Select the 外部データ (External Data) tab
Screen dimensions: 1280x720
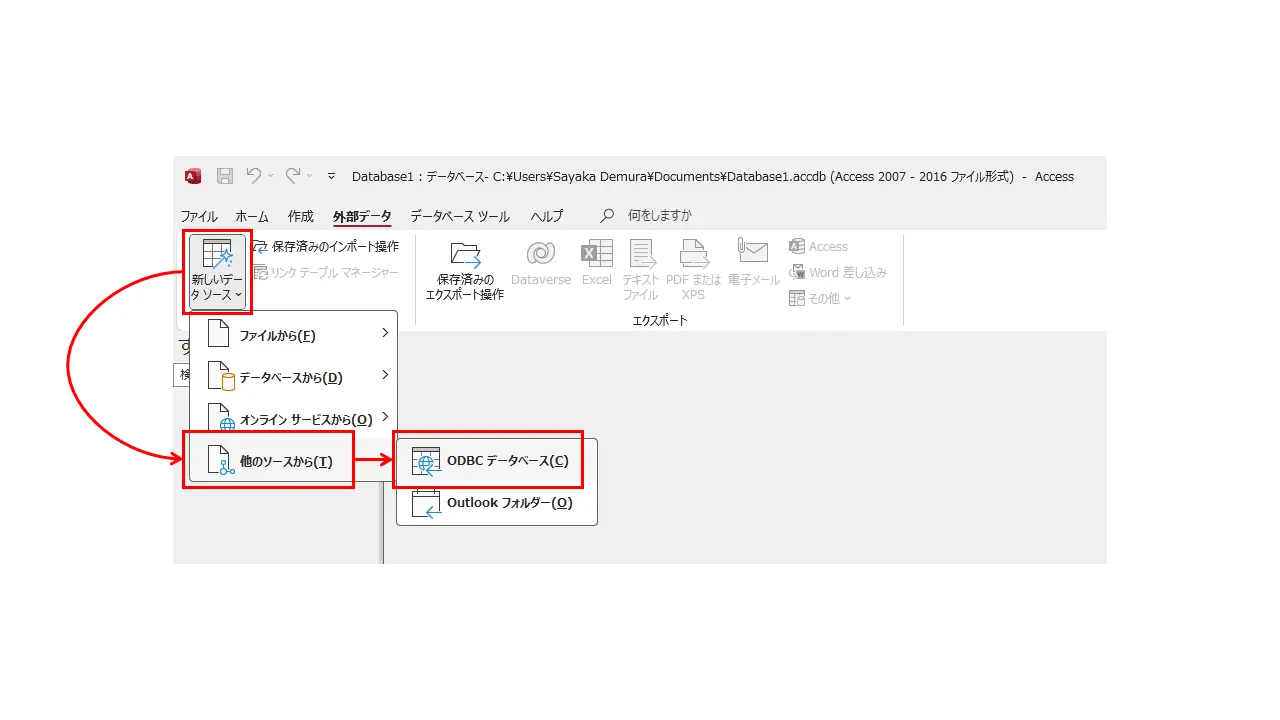[x=362, y=216]
